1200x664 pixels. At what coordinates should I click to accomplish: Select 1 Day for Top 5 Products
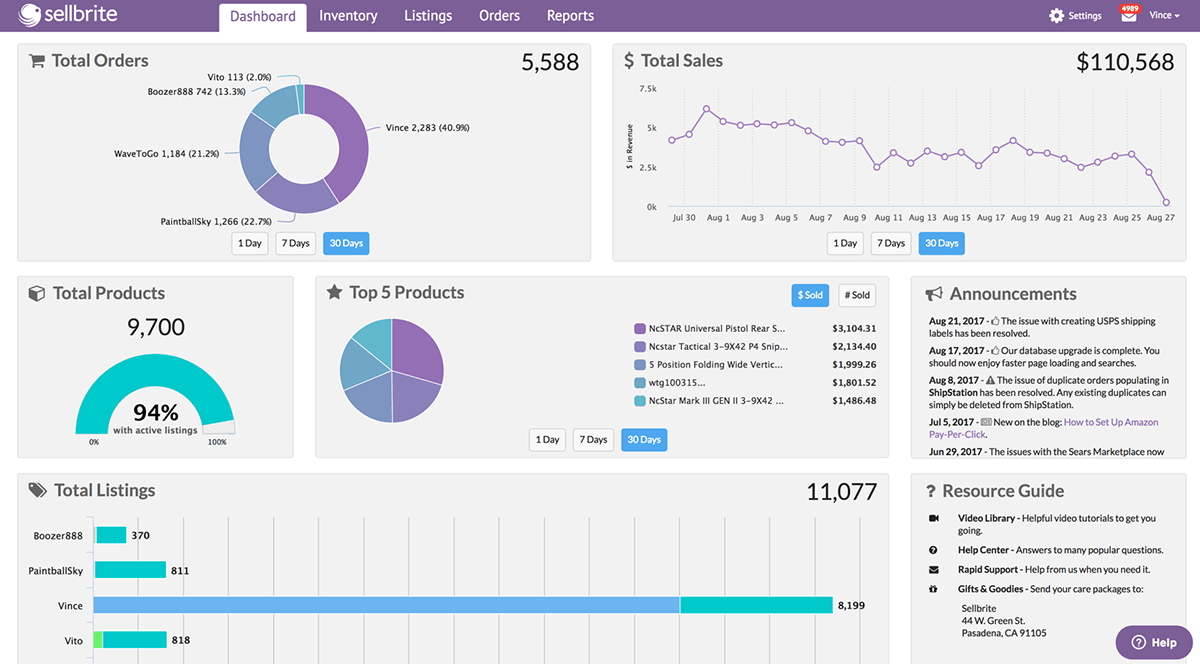tap(547, 439)
